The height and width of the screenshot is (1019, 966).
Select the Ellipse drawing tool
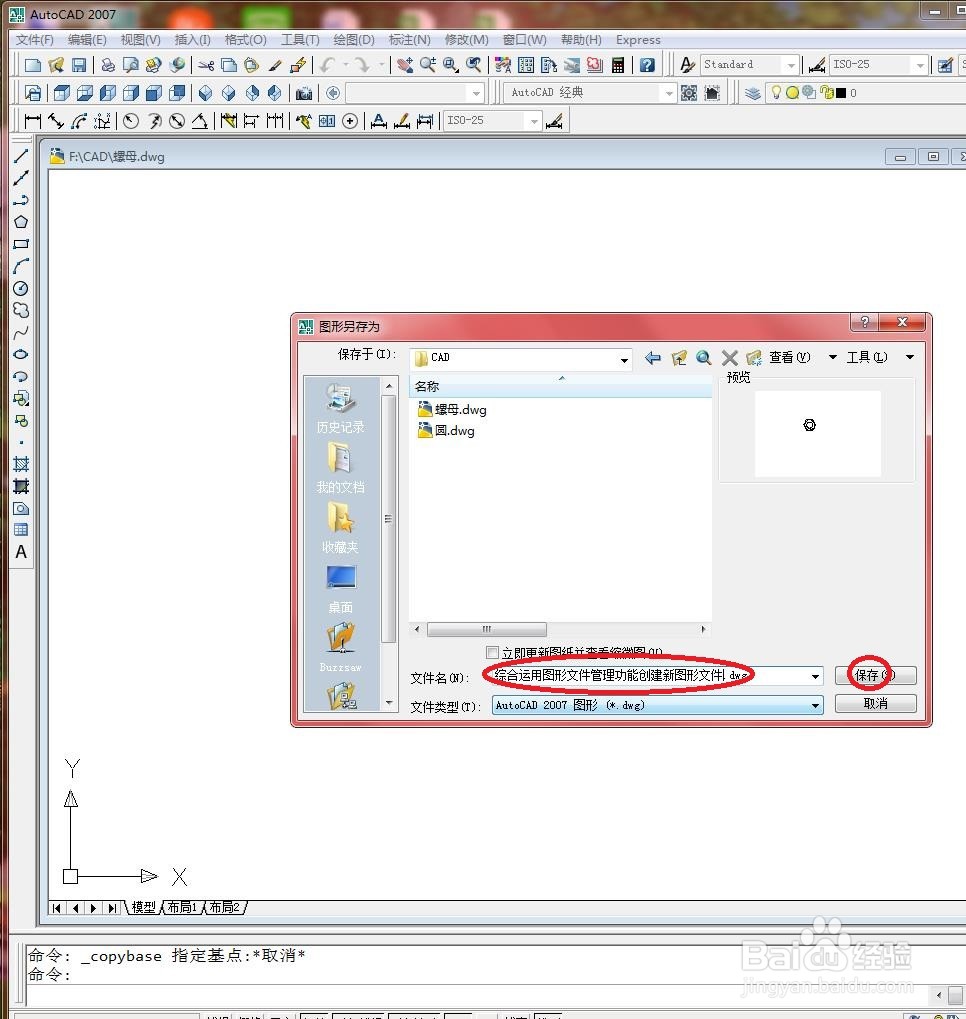tap(21, 355)
